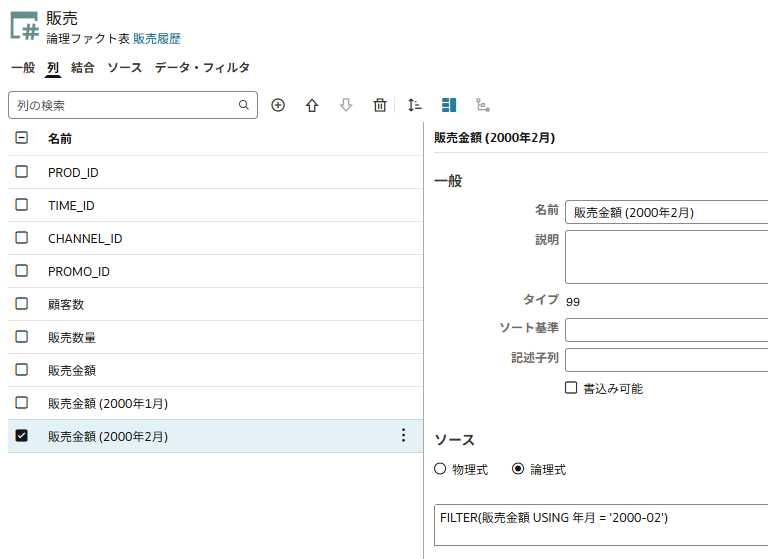Select the PROD_ID column row
The width and height of the screenshot is (768, 559).
click(x=216, y=172)
